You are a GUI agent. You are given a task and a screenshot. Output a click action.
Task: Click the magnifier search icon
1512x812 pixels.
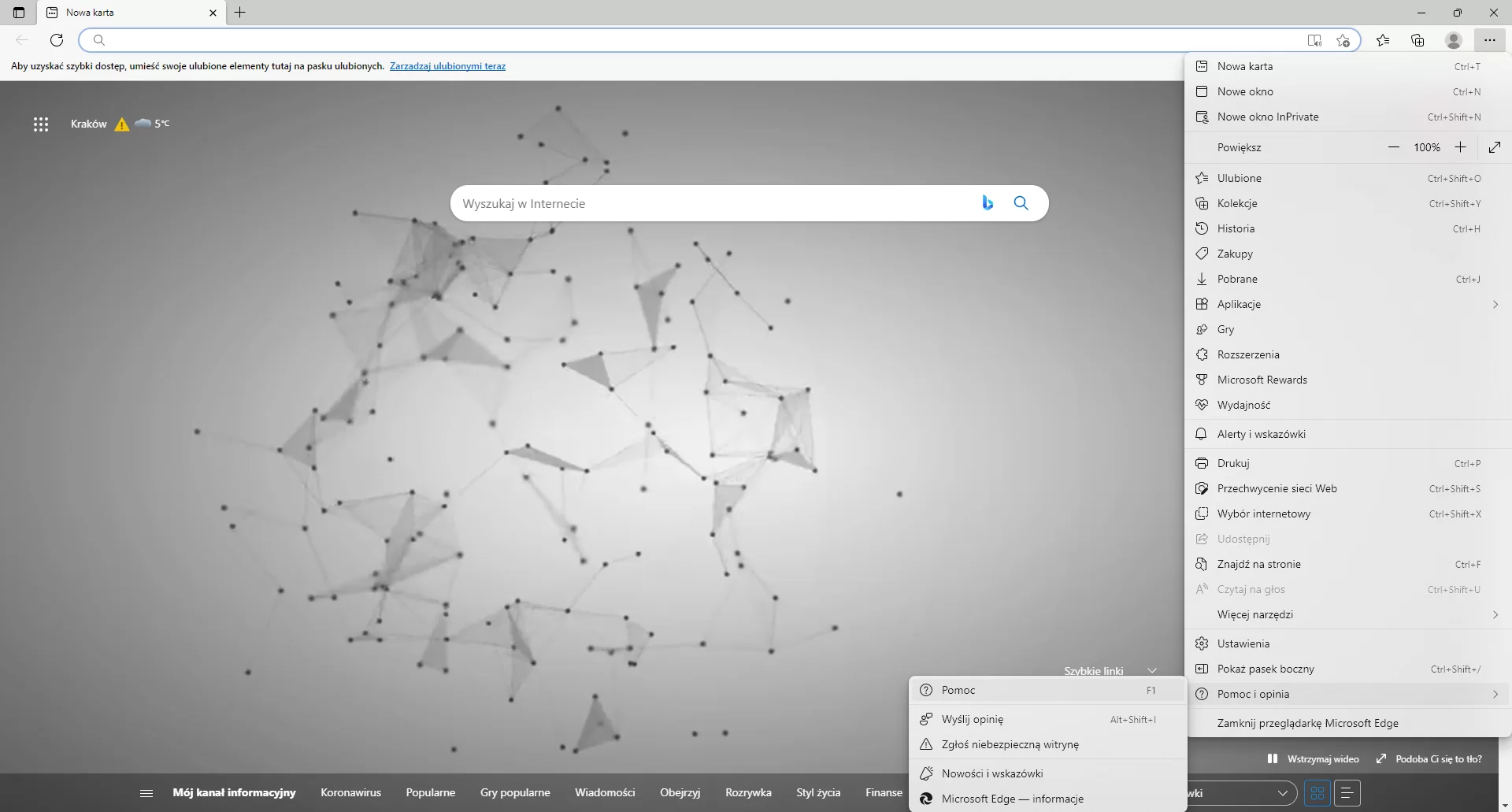tap(1021, 203)
